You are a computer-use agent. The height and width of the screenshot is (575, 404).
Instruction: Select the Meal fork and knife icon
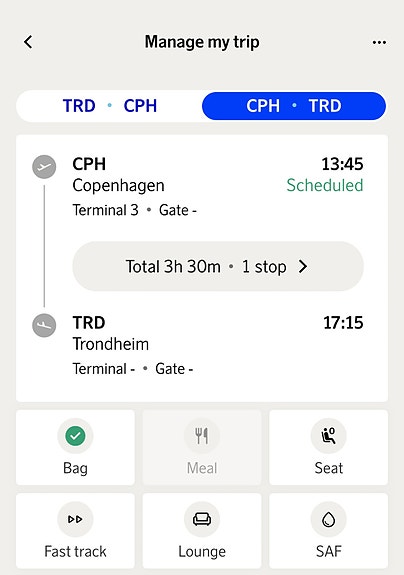click(202, 436)
